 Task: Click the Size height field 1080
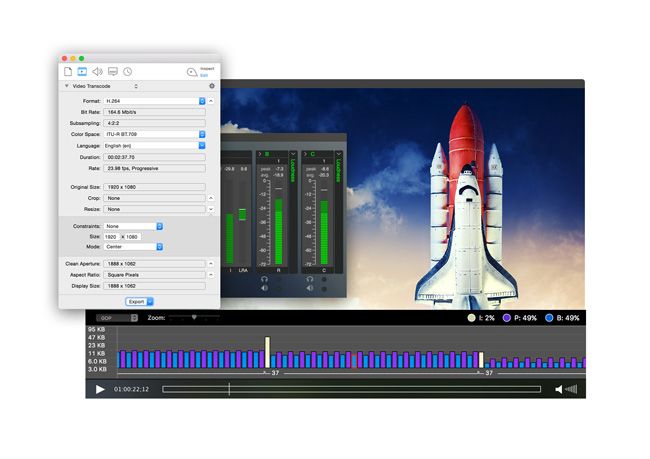(133, 237)
